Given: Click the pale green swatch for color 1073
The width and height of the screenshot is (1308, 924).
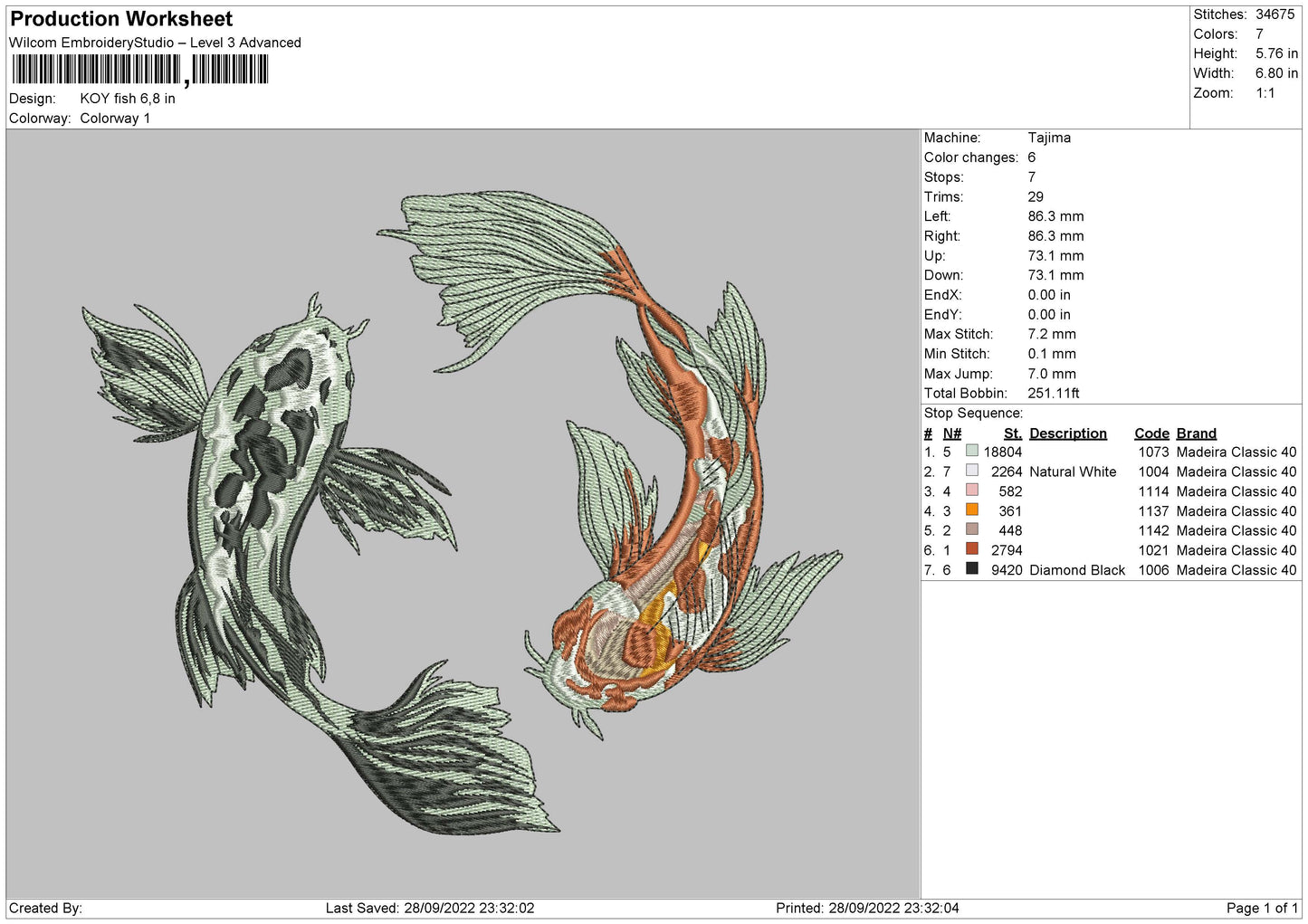Looking at the screenshot, I should coord(971,452).
